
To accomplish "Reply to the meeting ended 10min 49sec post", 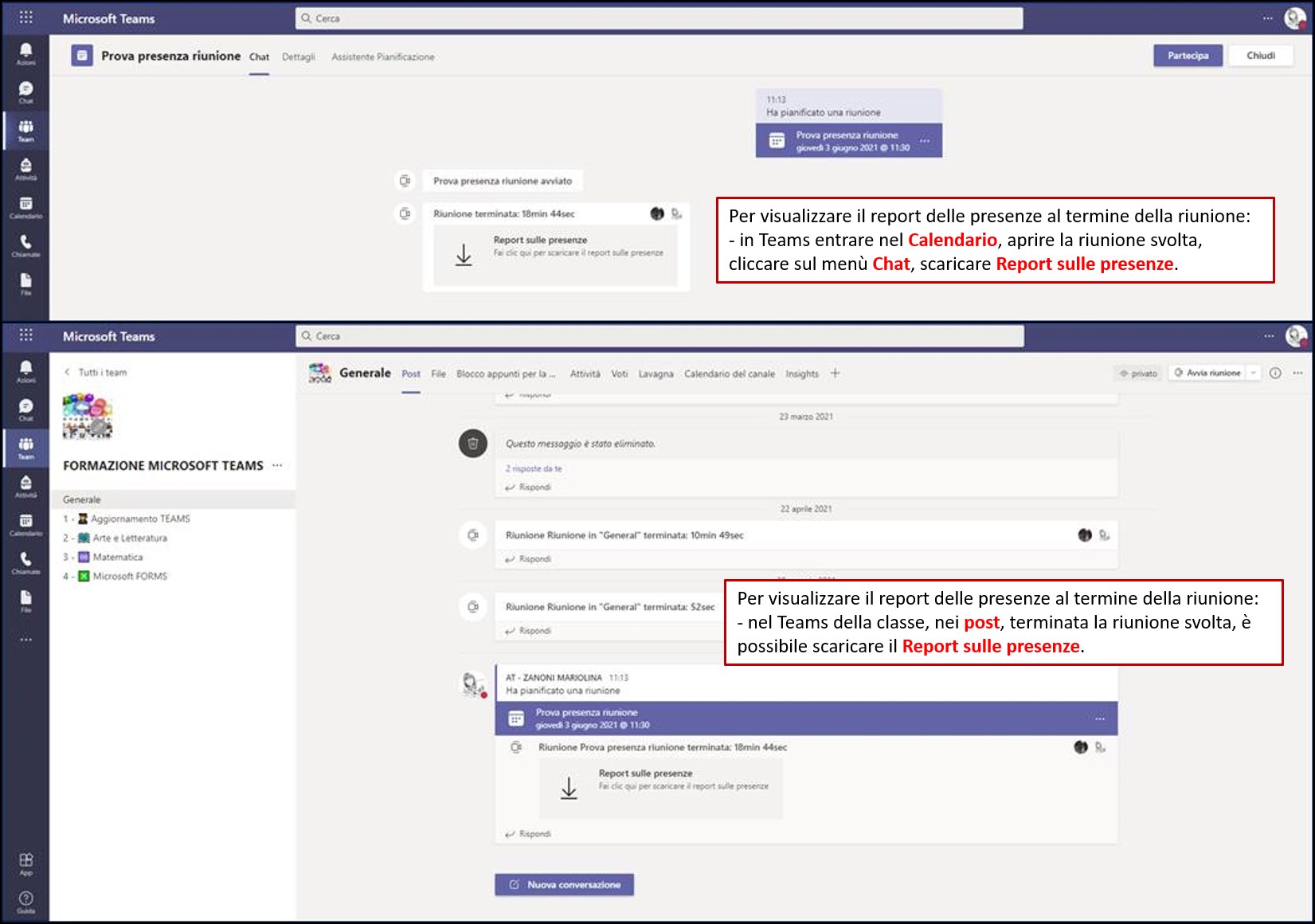I will tap(528, 558).
